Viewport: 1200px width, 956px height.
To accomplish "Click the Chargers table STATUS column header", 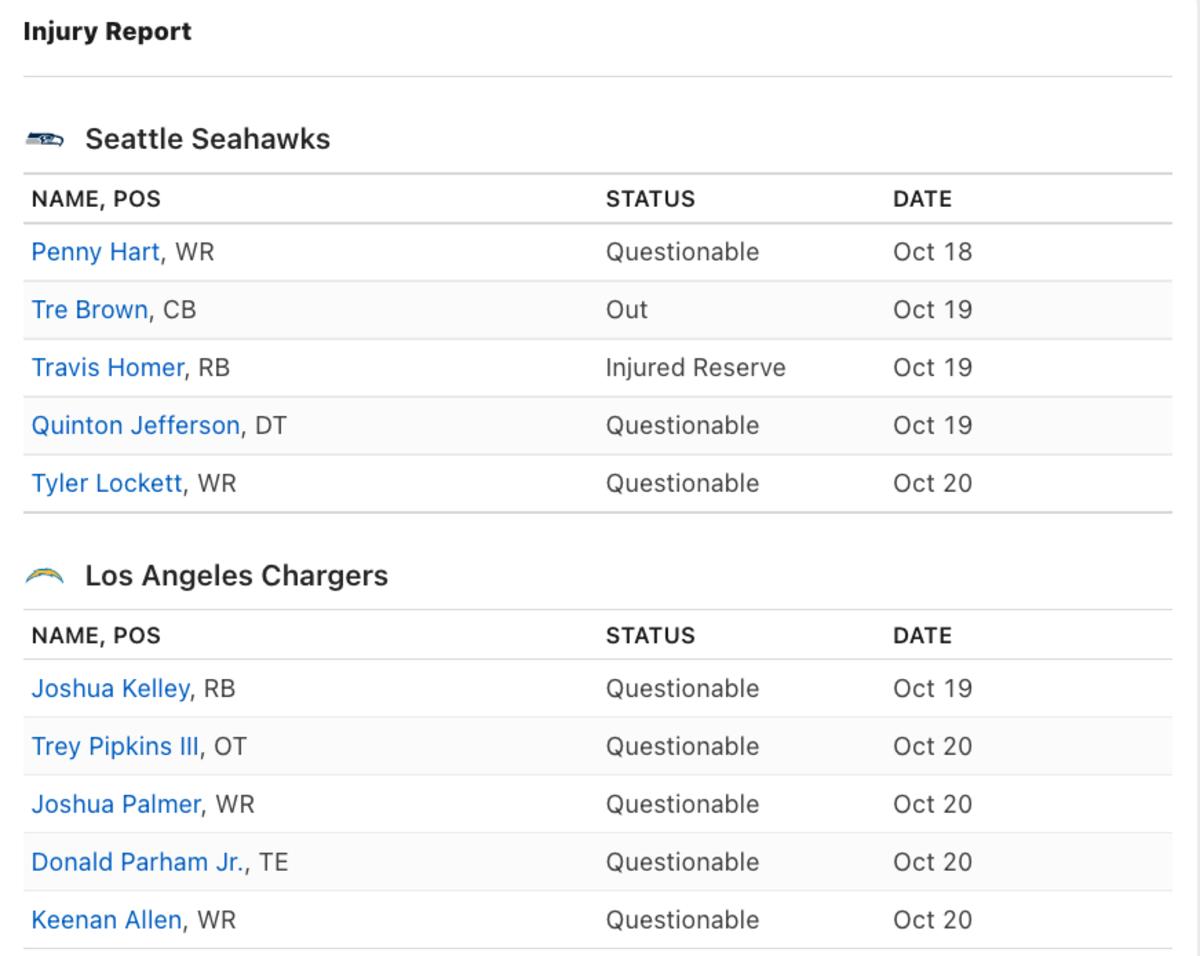I will pyautogui.click(x=650, y=636).
